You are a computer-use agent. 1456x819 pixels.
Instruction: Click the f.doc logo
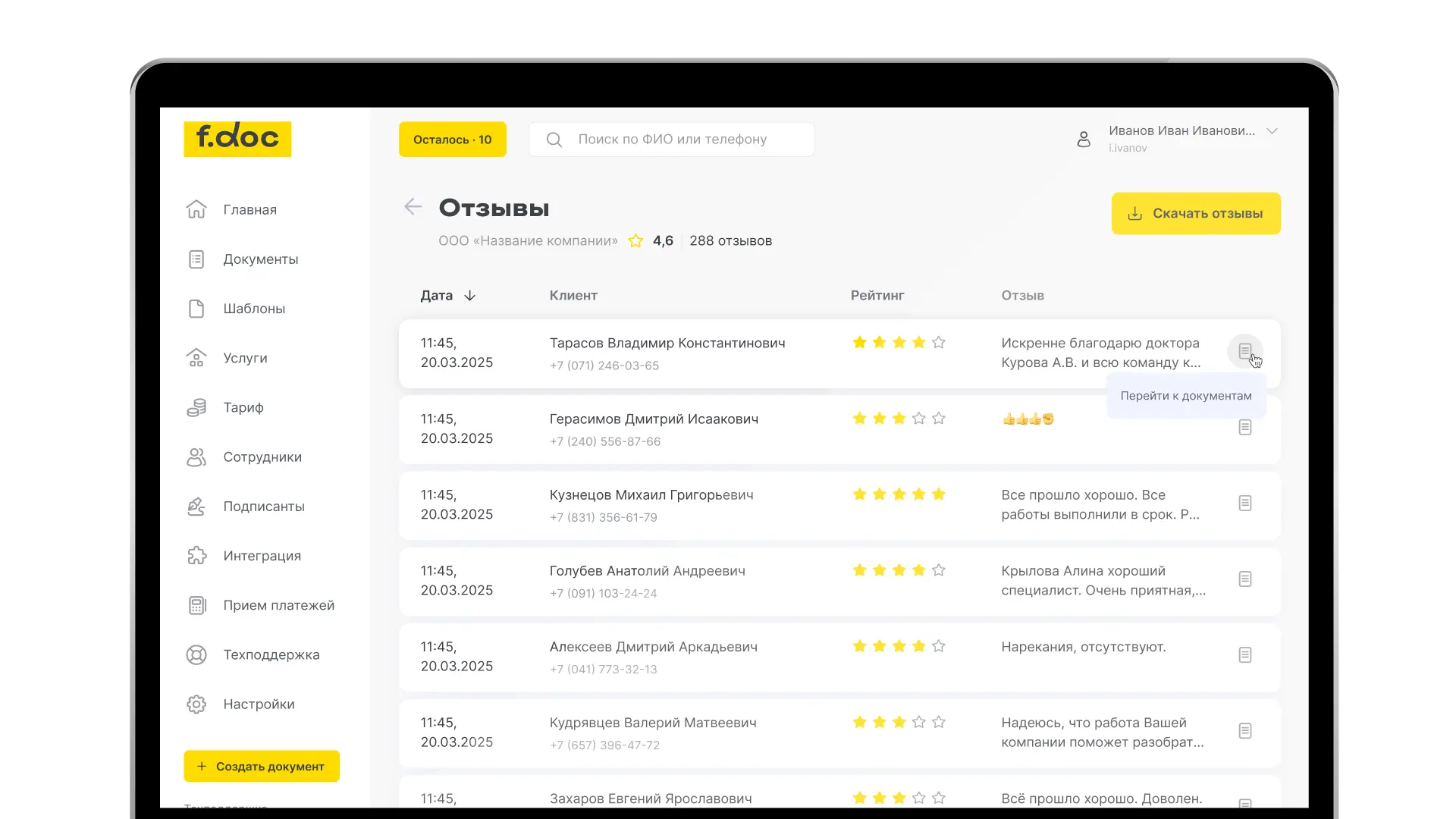(x=237, y=139)
